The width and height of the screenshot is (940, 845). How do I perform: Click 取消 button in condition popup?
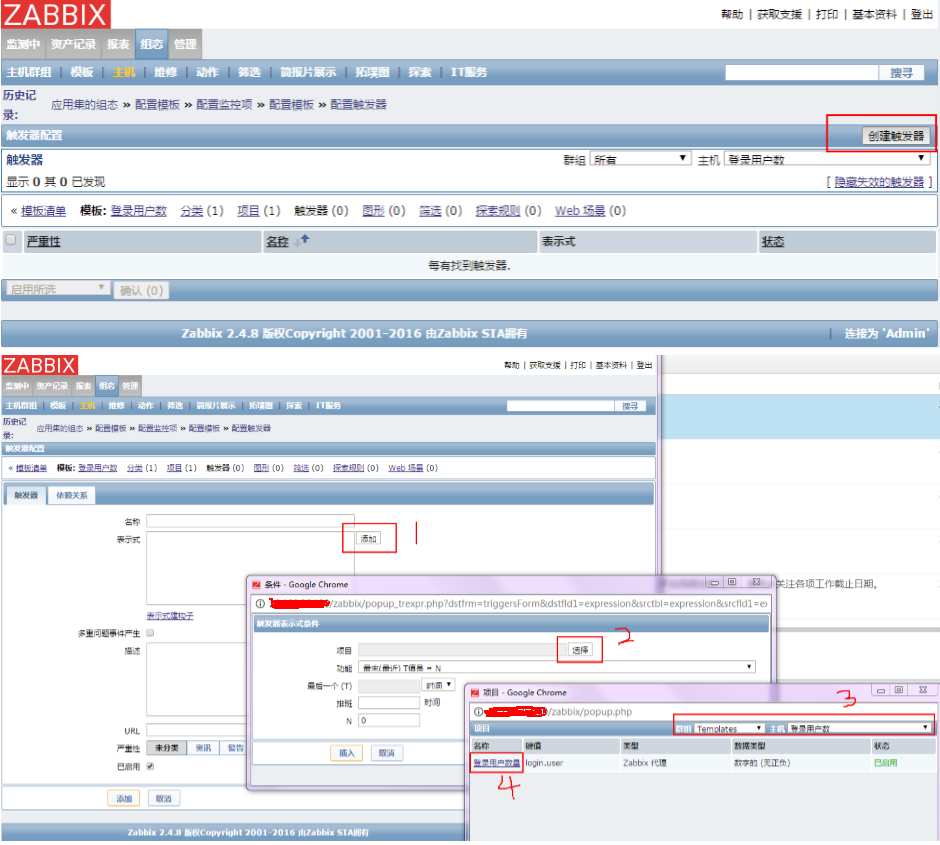tap(387, 753)
